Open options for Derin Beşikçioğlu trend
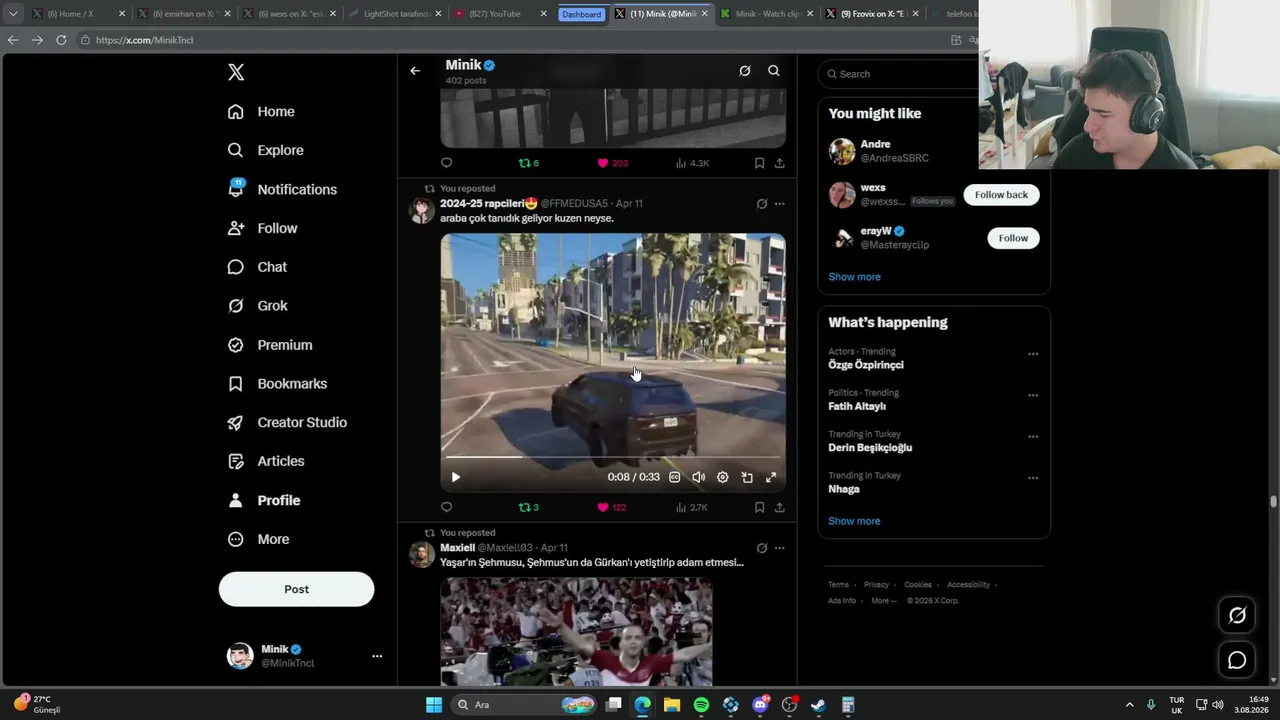Screen dimensions: 1280x720 (1033, 437)
